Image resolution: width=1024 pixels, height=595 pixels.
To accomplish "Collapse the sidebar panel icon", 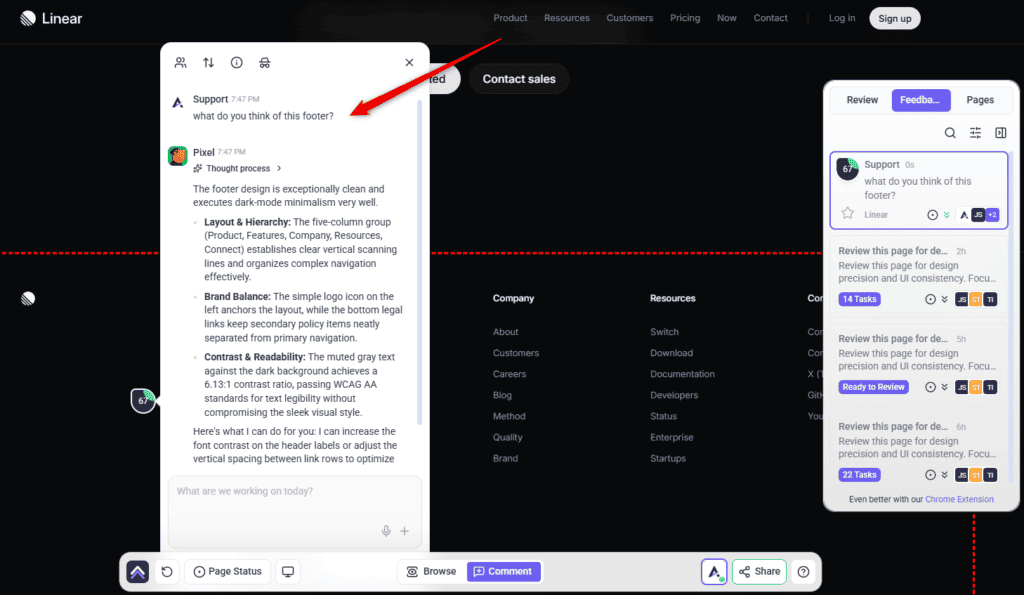I will (1000, 133).
